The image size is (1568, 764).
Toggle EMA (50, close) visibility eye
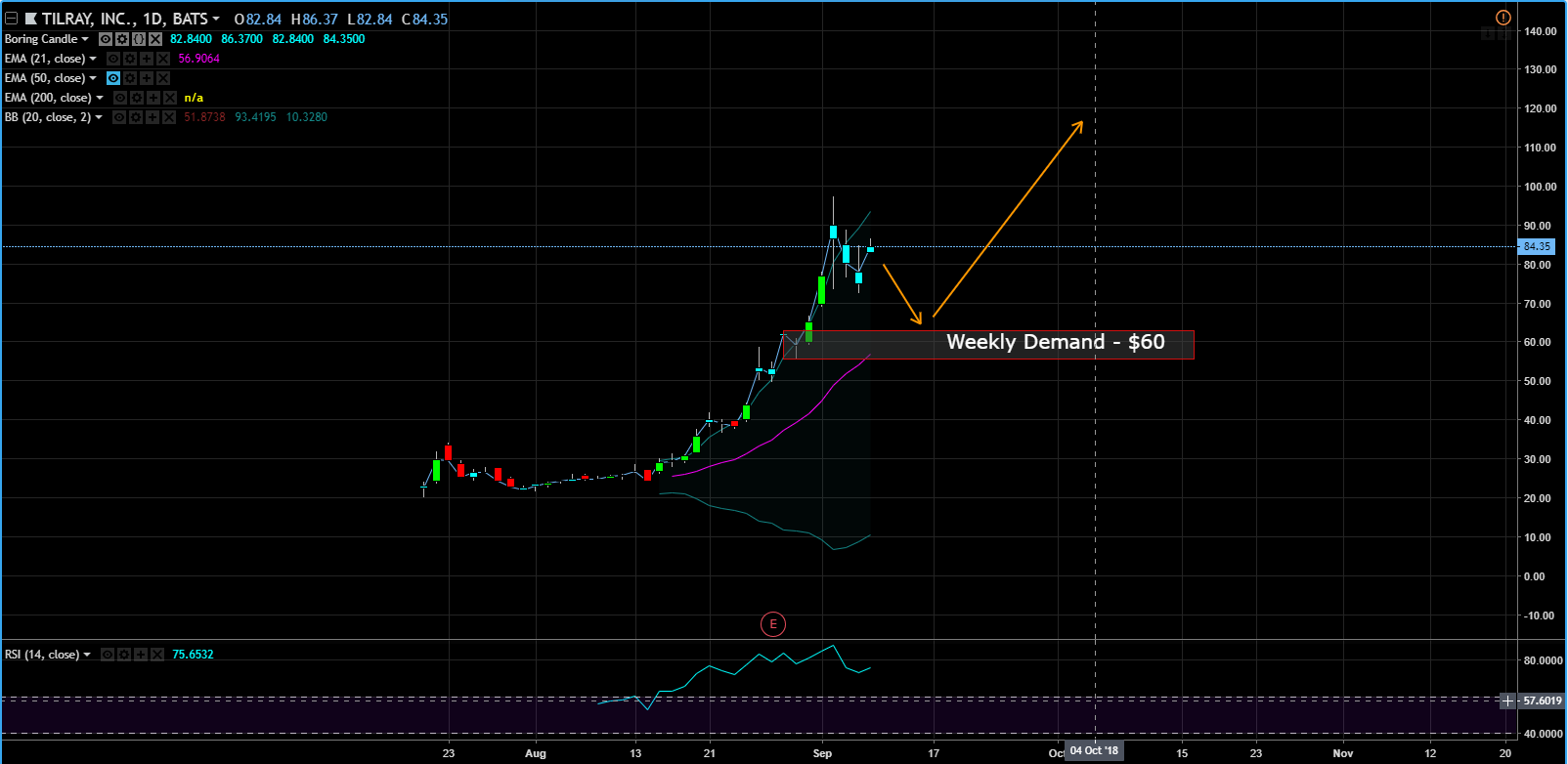pos(113,78)
